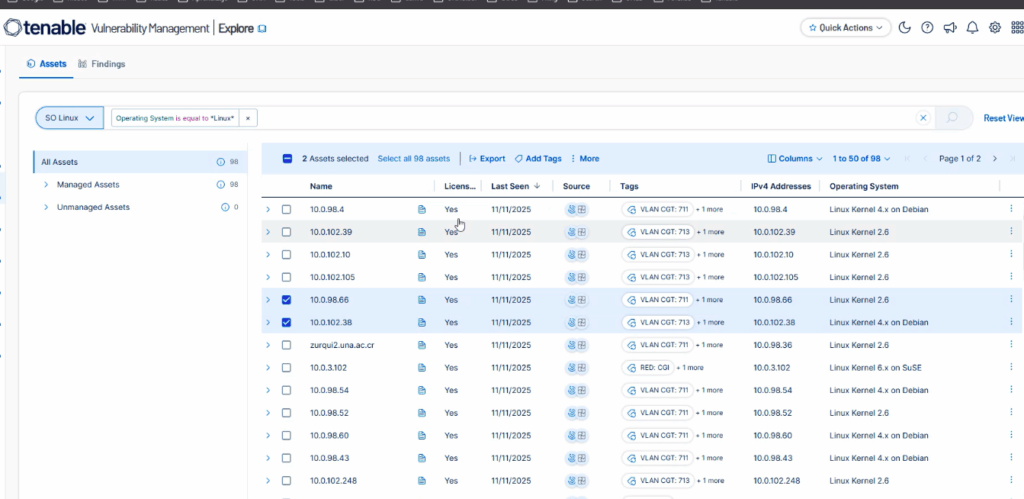Select the checkbox for zurqui2.una.ac.cr
This screenshot has width=1024, height=499.
coord(287,345)
